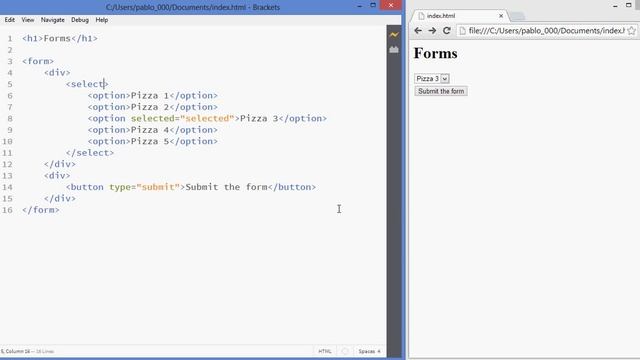
Task: Change Spaces indentation setting in status bar
Action: [369, 351]
